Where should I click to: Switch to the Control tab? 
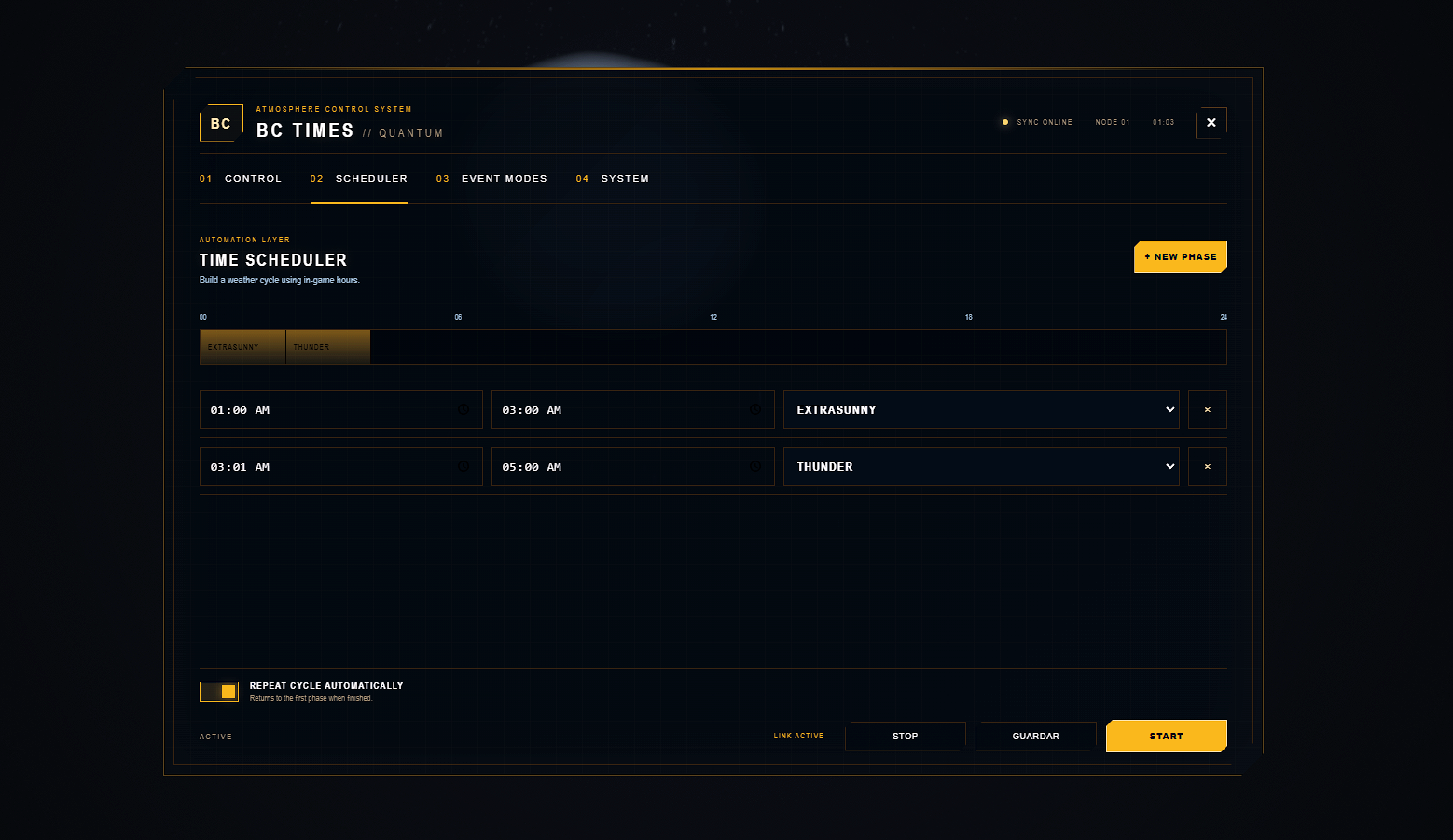coord(241,178)
